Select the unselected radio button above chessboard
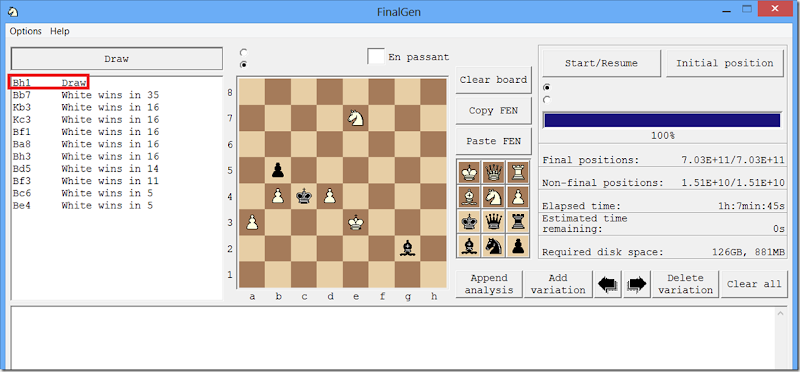This screenshot has width=800, height=372. pyautogui.click(x=244, y=53)
